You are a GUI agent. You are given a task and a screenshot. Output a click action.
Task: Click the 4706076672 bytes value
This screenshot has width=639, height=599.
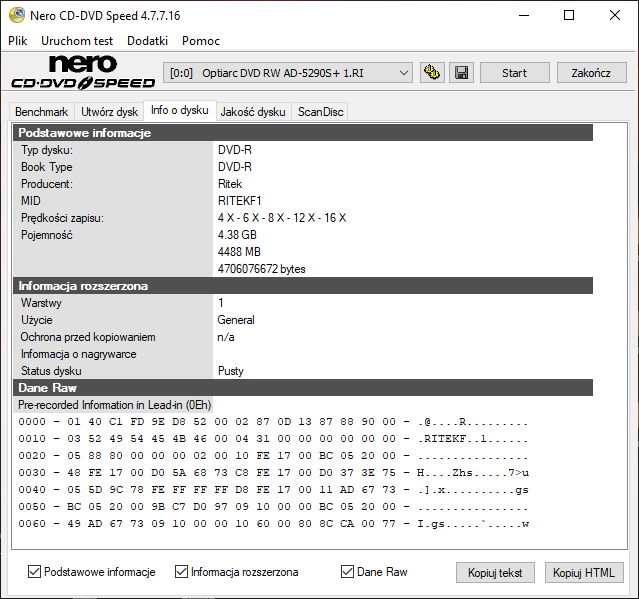pos(262,269)
